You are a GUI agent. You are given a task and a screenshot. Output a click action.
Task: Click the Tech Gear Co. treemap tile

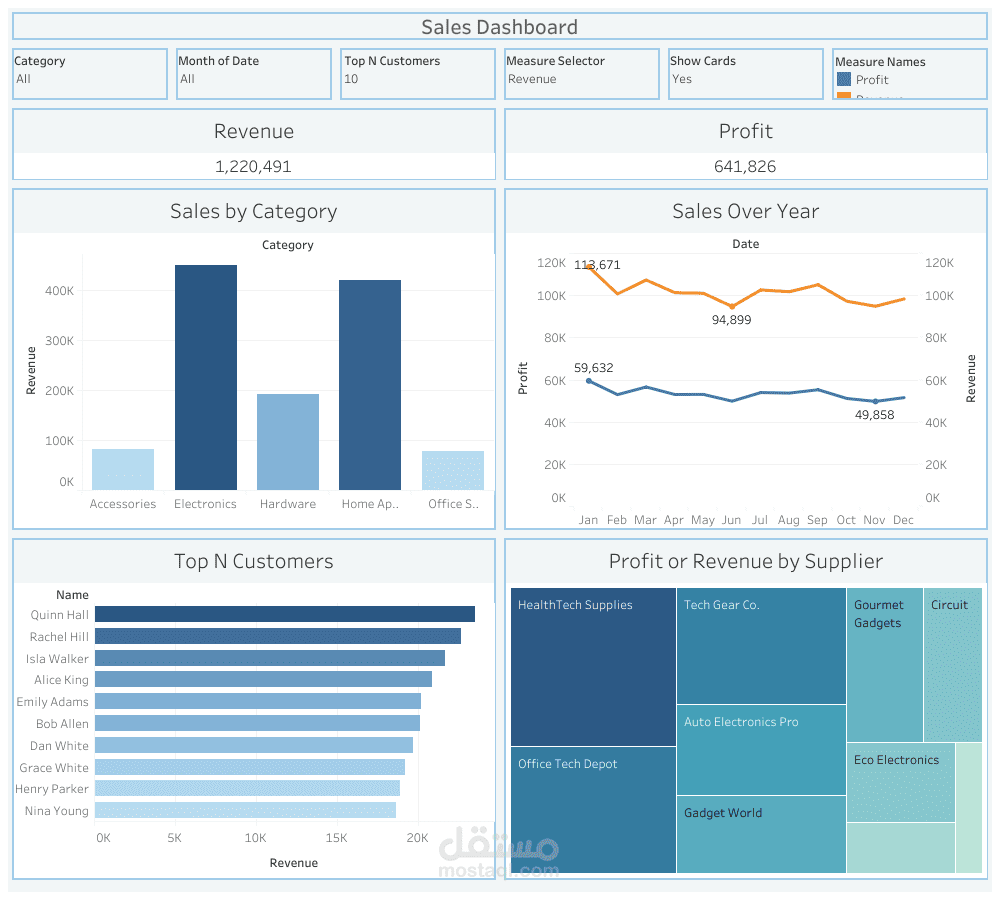[761, 646]
